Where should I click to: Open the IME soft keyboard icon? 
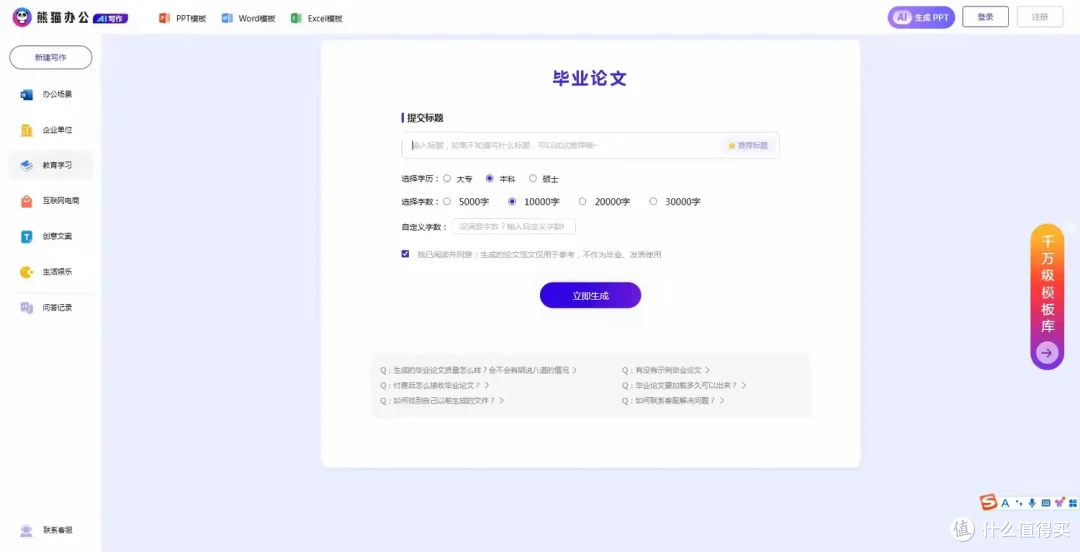click(1046, 503)
